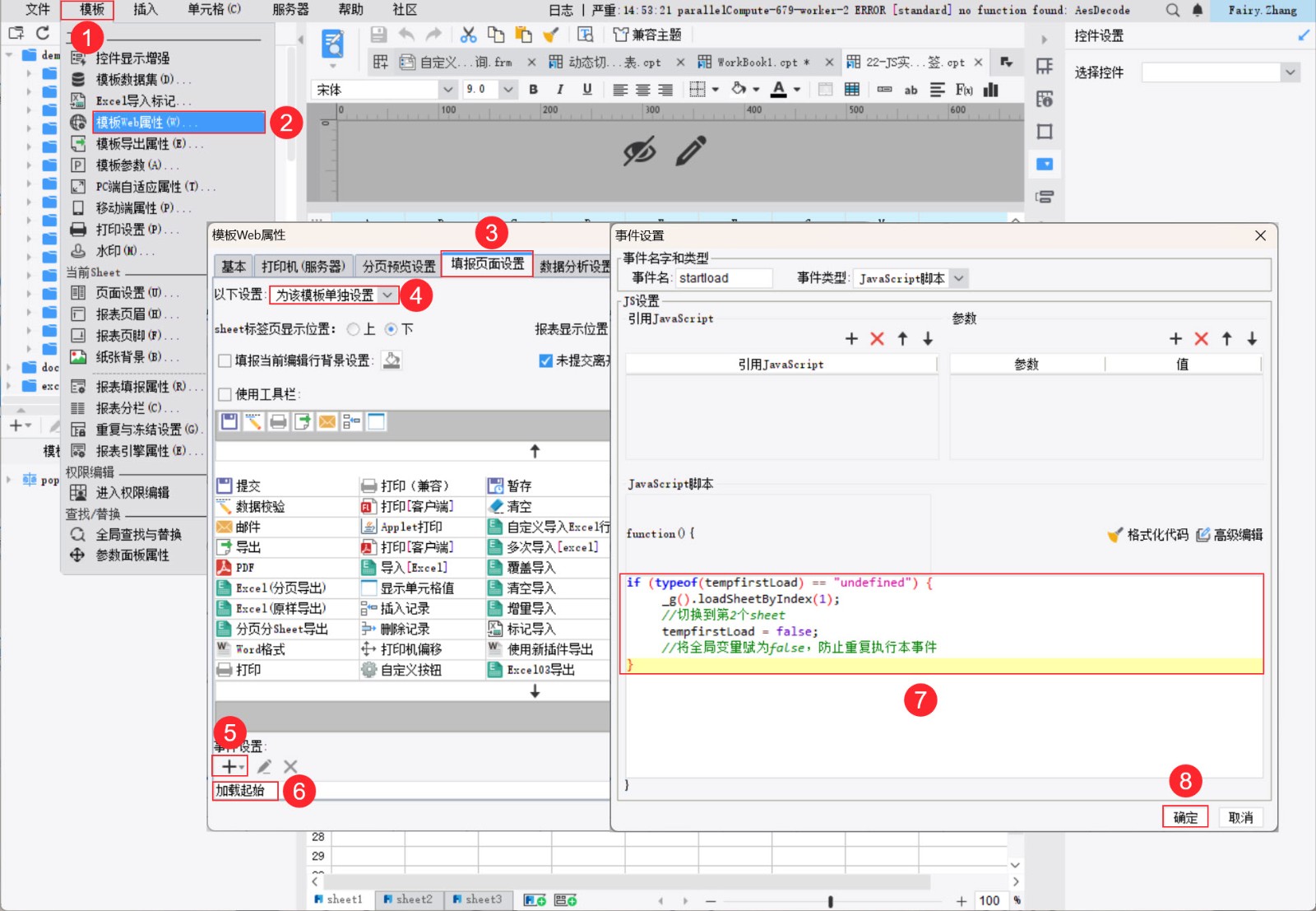The width and height of the screenshot is (1316, 911).
Task: Add referenced JavaScript with plus icon
Action: [x=851, y=339]
